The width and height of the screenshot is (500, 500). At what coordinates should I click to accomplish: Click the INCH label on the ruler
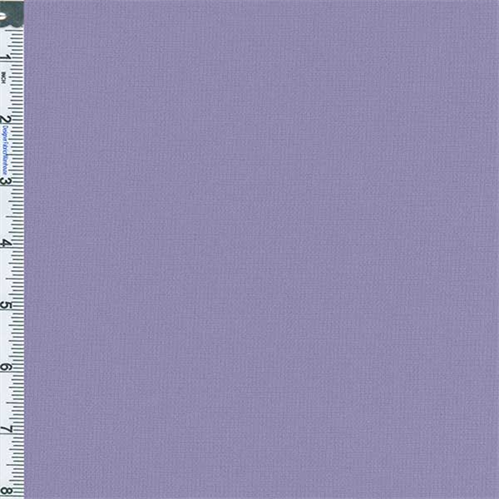pyautogui.click(x=3, y=77)
